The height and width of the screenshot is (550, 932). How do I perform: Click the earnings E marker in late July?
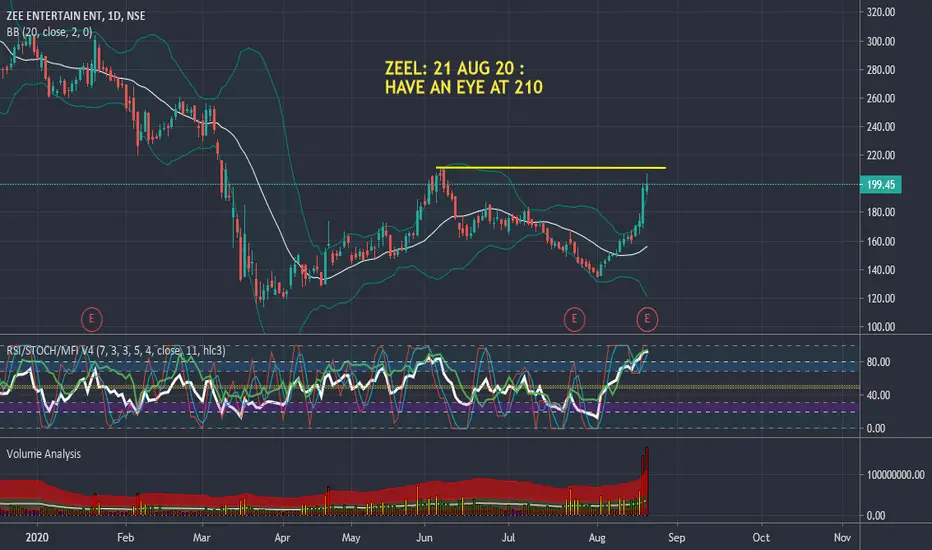(x=574, y=319)
